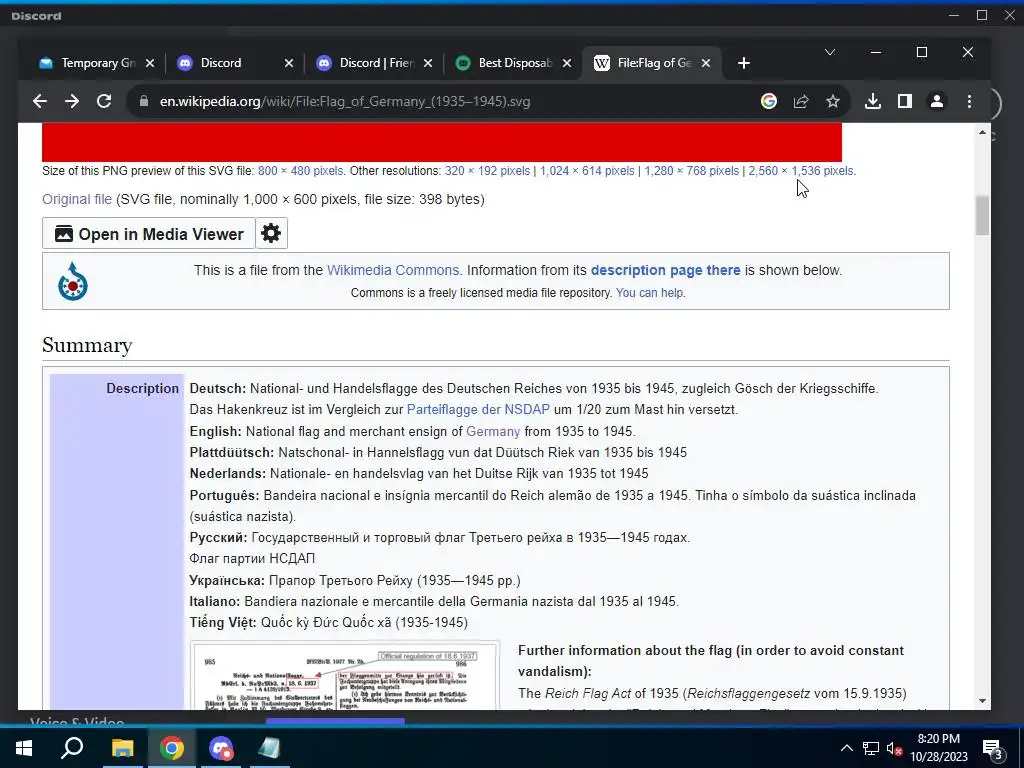Toggle Chrome side panel
This screenshot has height=768, width=1024.
click(x=904, y=101)
